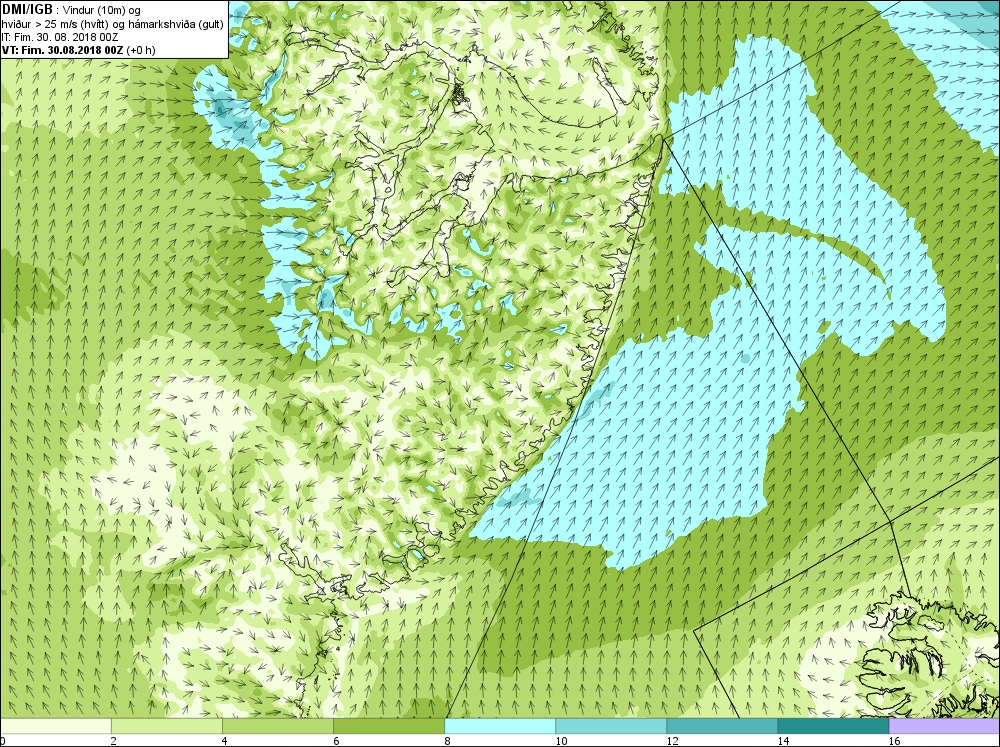Click the 4–6 m/s green legend swatch
1000x747 pixels.
pyautogui.click(x=278, y=726)
